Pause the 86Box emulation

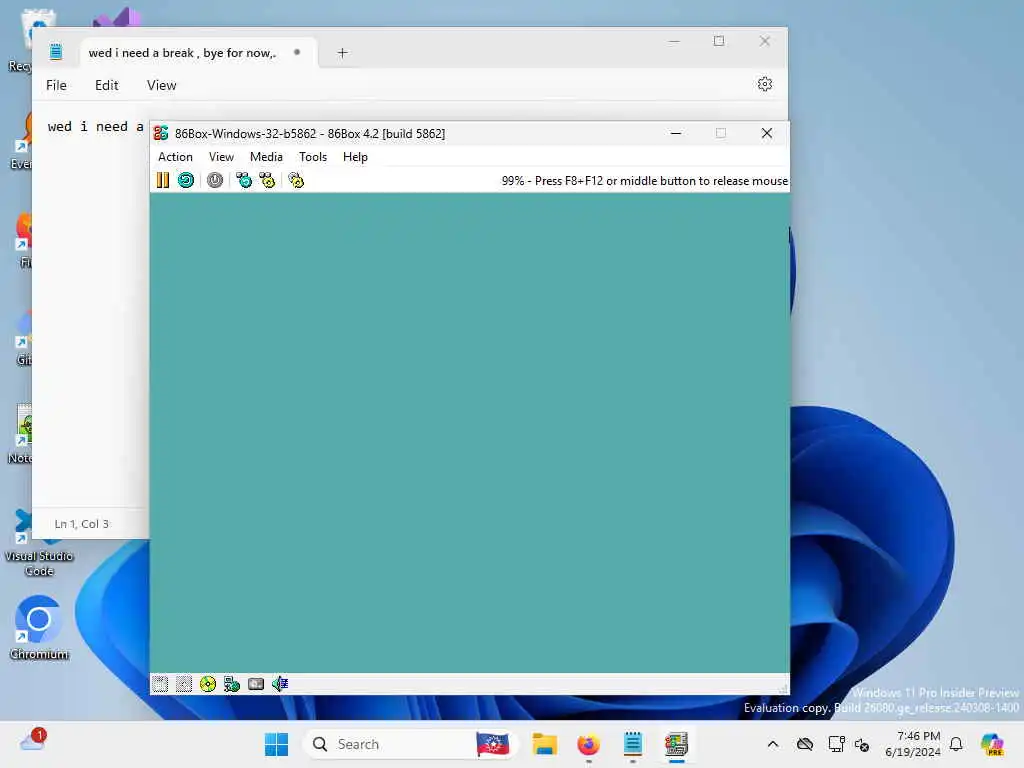[x=163, y=180]
